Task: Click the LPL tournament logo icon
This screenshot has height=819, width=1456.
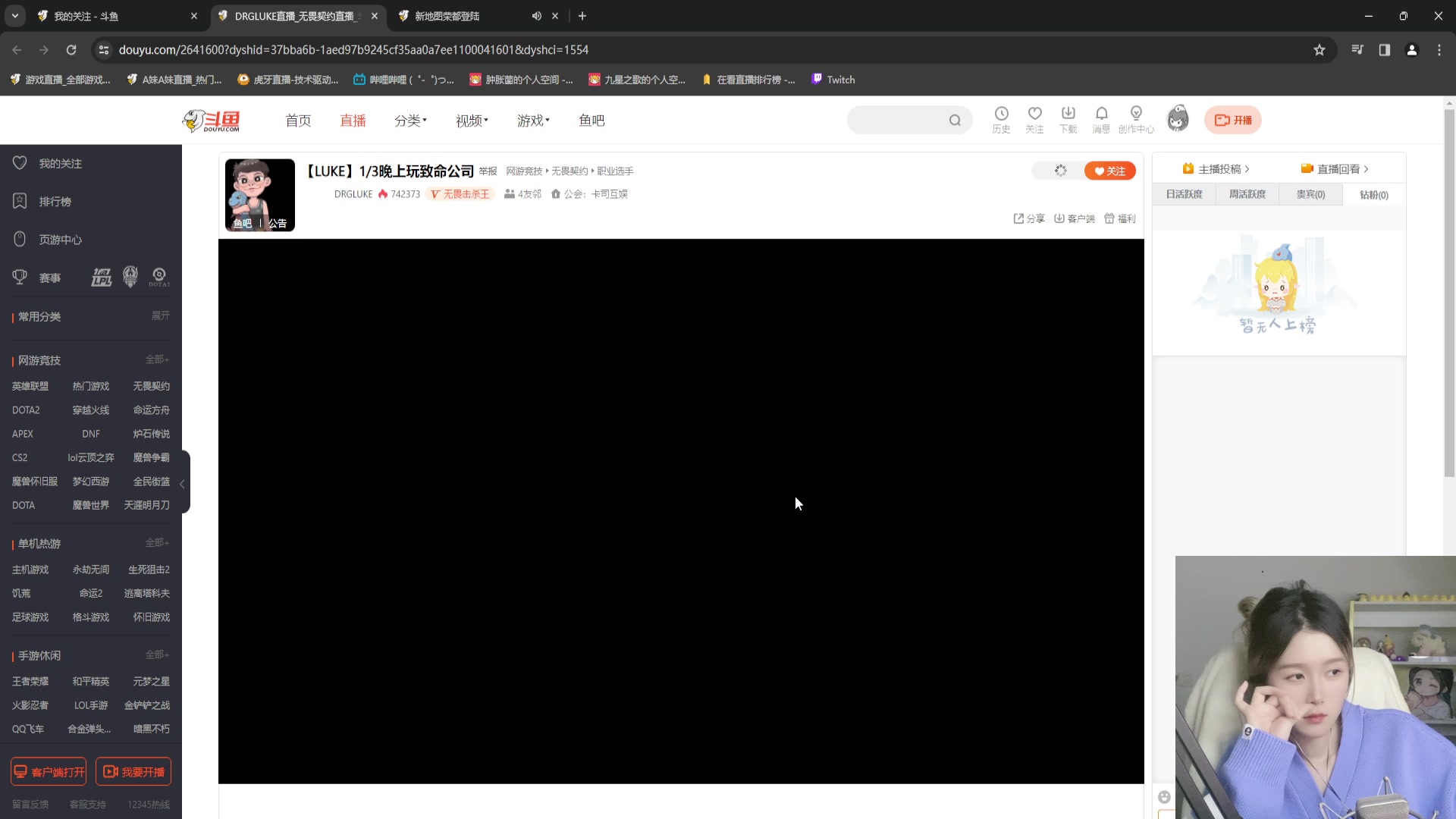Action: click(102, 278)
